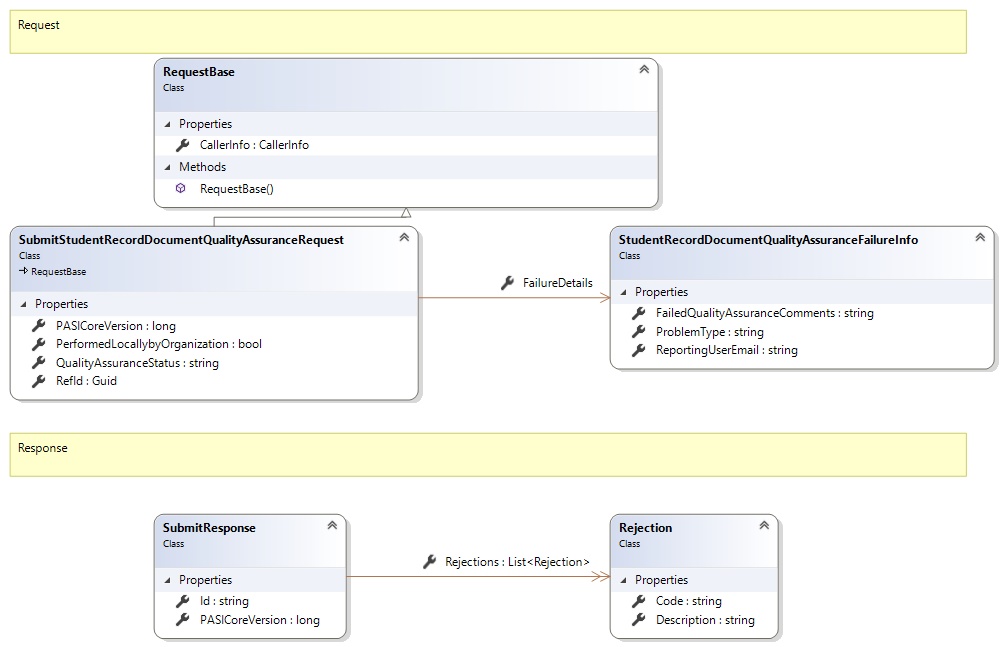Select the yellow Response comment box
The width and height of the screenshot is (1003, 647).
pos(488,454)
